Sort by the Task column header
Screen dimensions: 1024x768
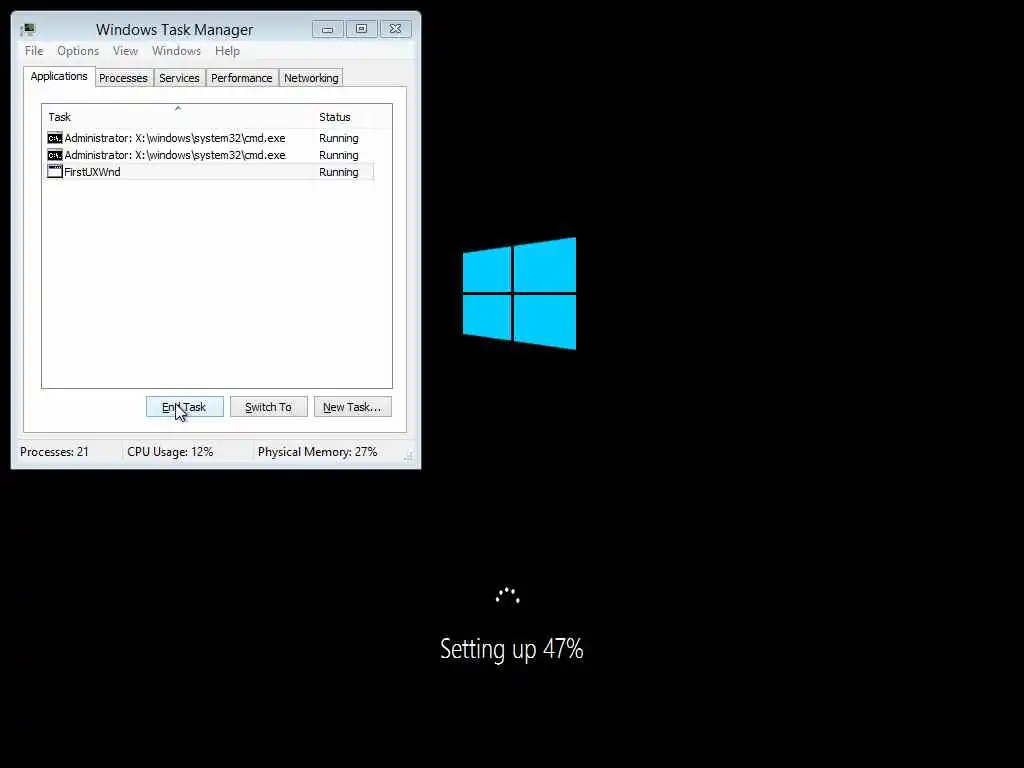(178, 117)
